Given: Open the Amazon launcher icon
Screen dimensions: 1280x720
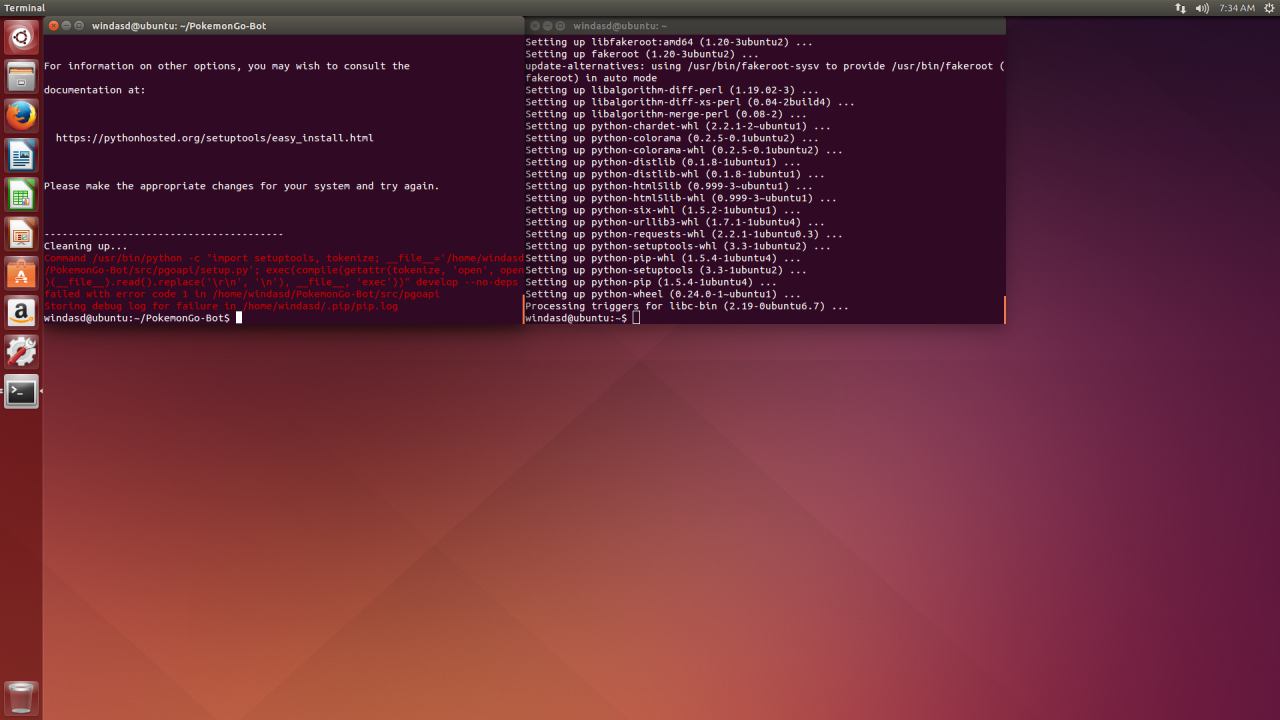Looking at the screenshot, I should 21,313.
